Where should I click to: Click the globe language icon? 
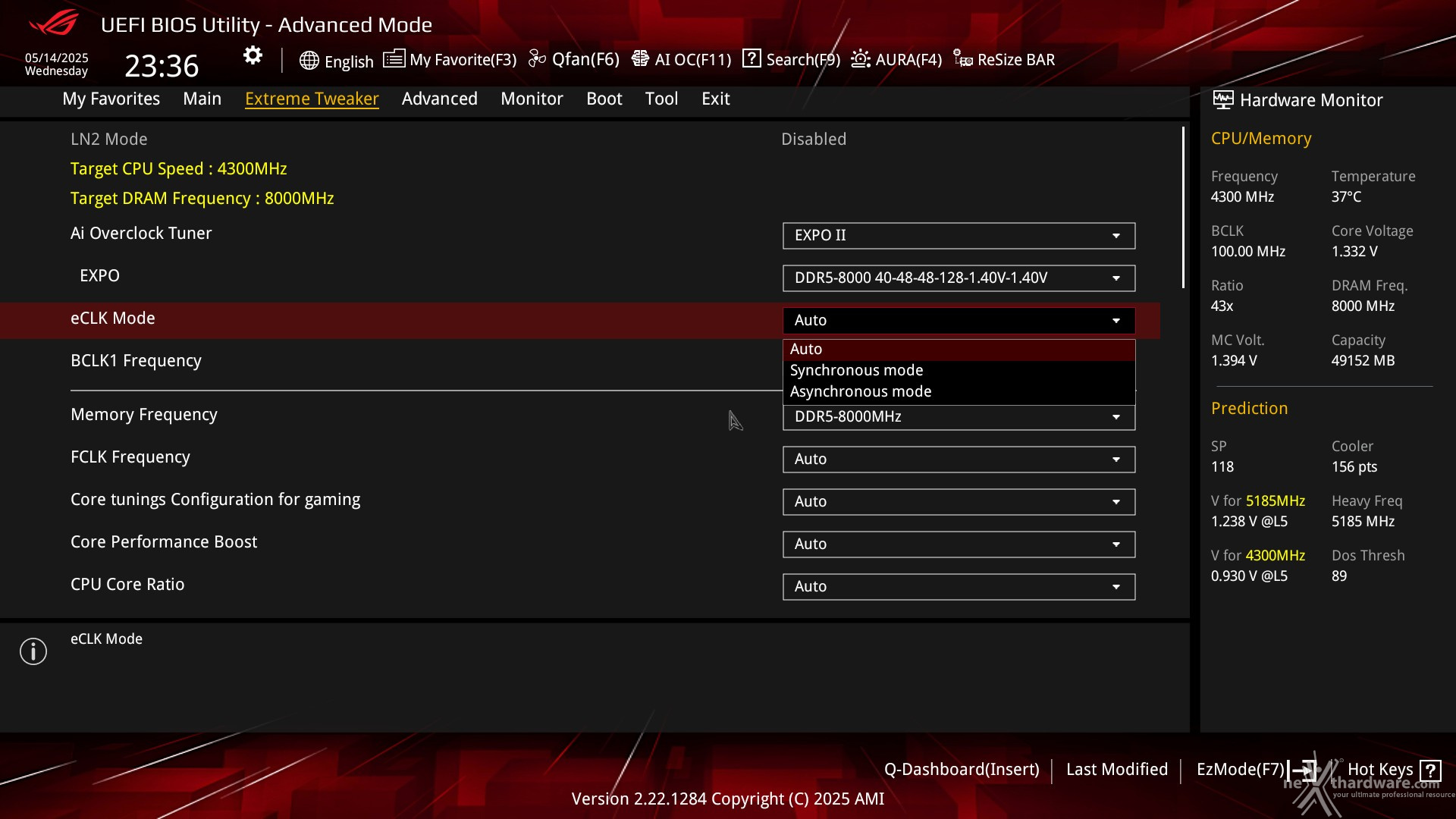[309, 61]
